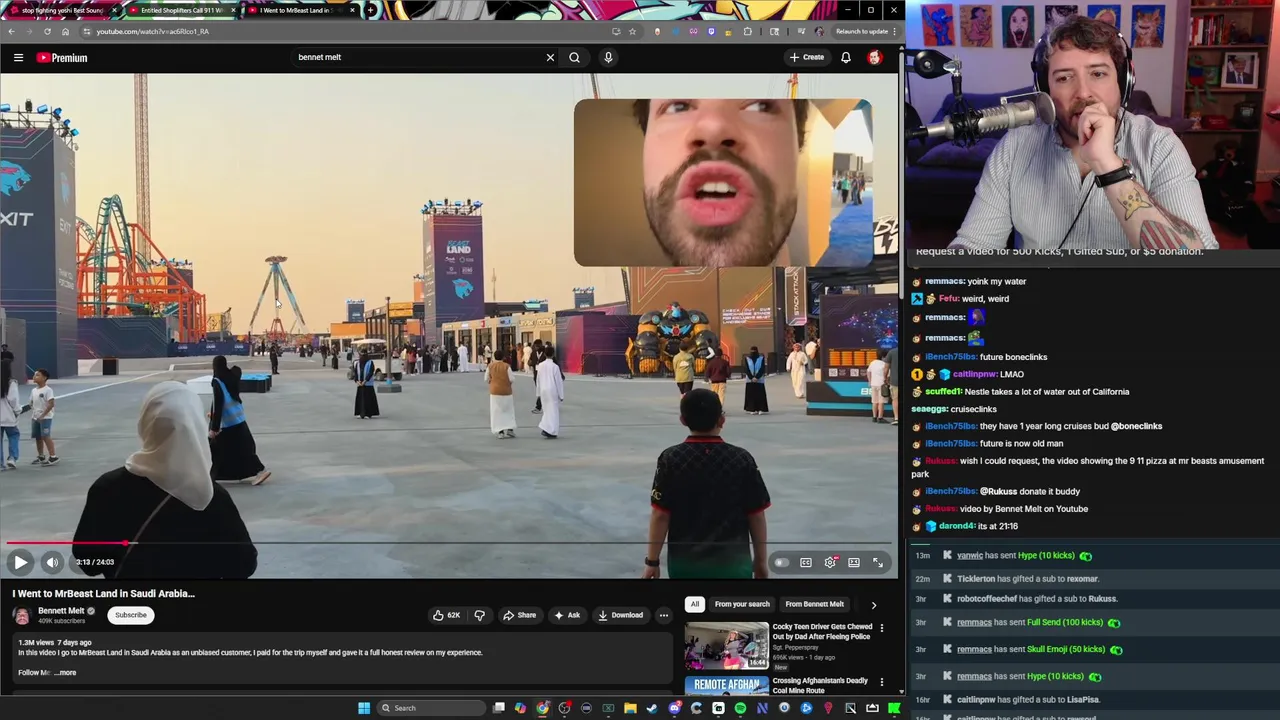The image size is (1280, 720).
Task: Select I Went to MrBeast Land tab
Action: pos(300,10)
